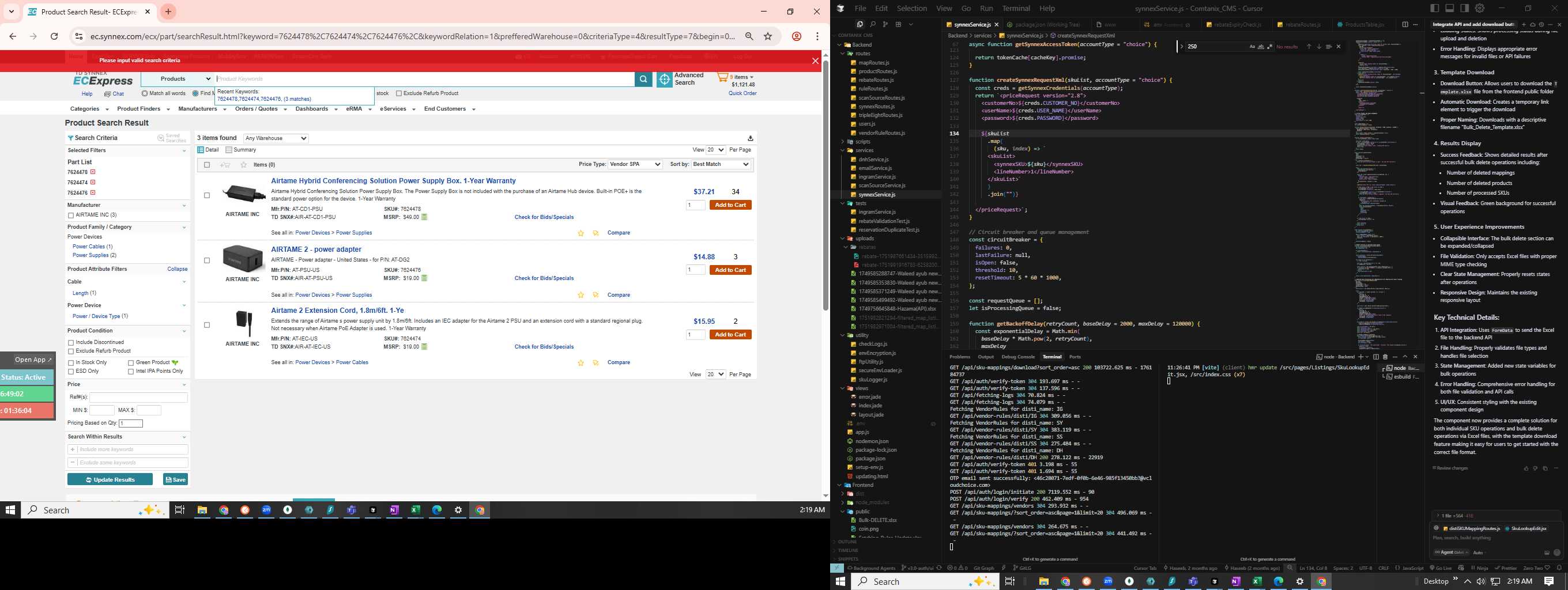
Task: Open Cursor Explorer view icon in activity bar
Action: pos(860,24)
